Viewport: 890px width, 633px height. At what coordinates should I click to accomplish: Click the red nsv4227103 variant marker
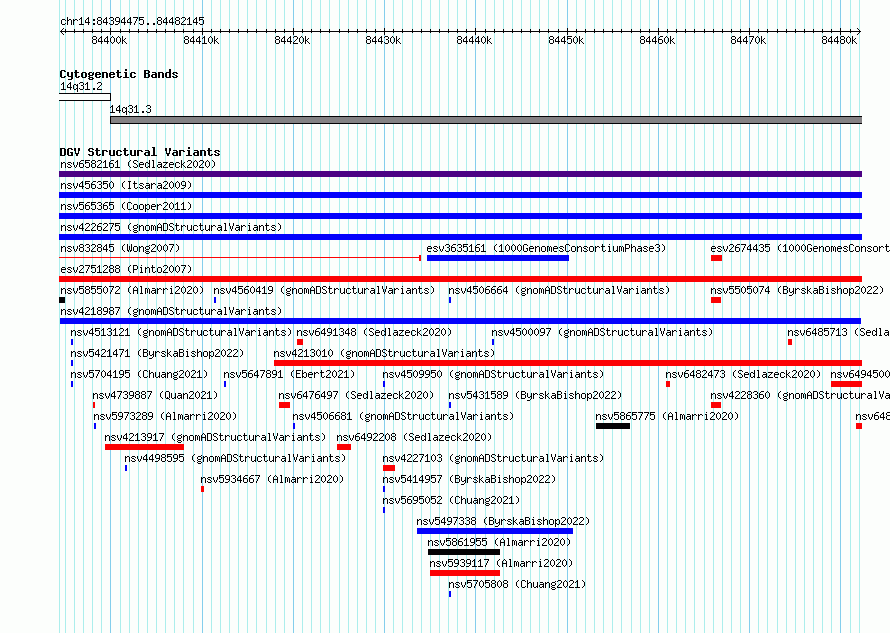point(389,468)
